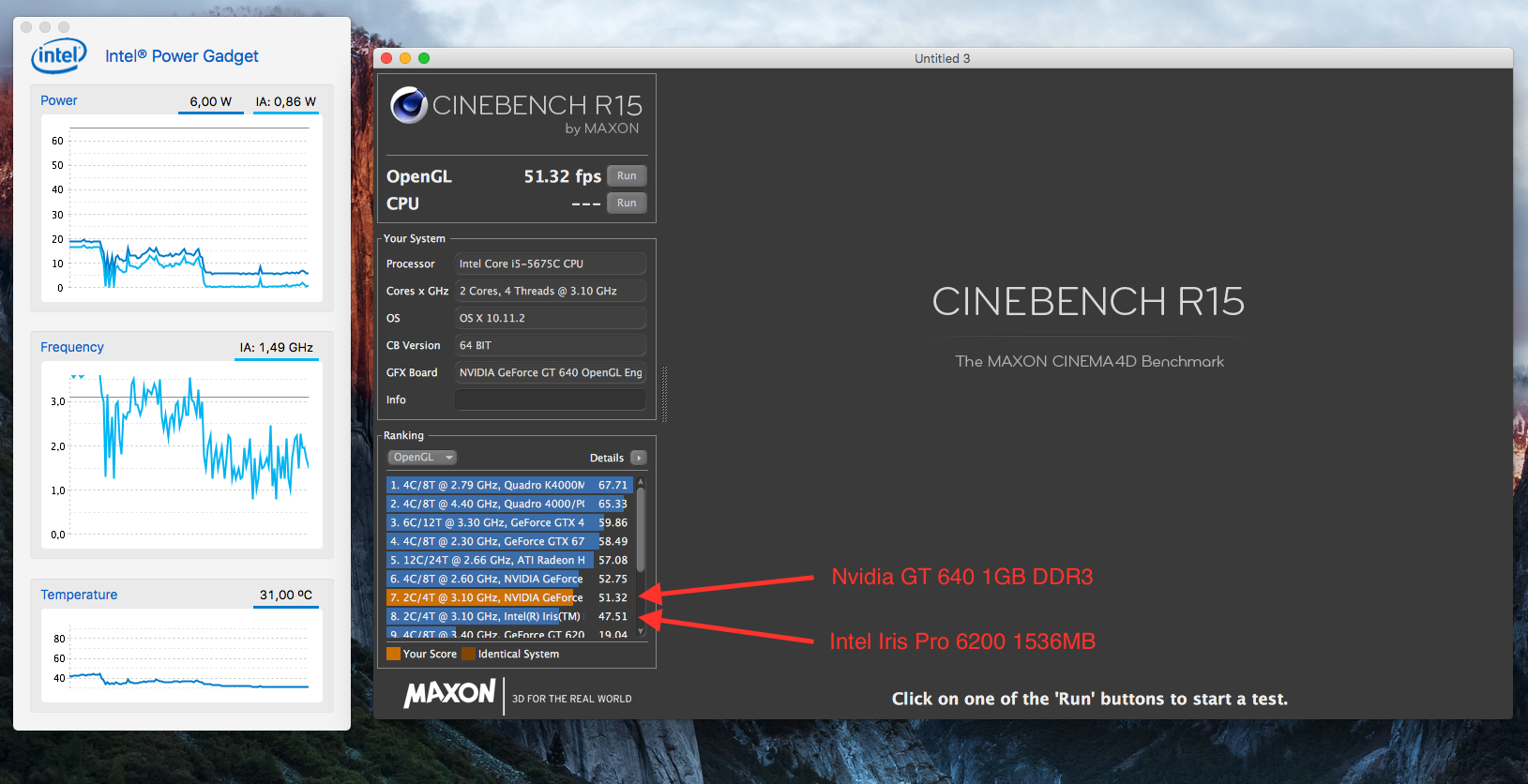
Task: Close the Cinebench Untitled 3 window
Action: [x=386, y=58]
